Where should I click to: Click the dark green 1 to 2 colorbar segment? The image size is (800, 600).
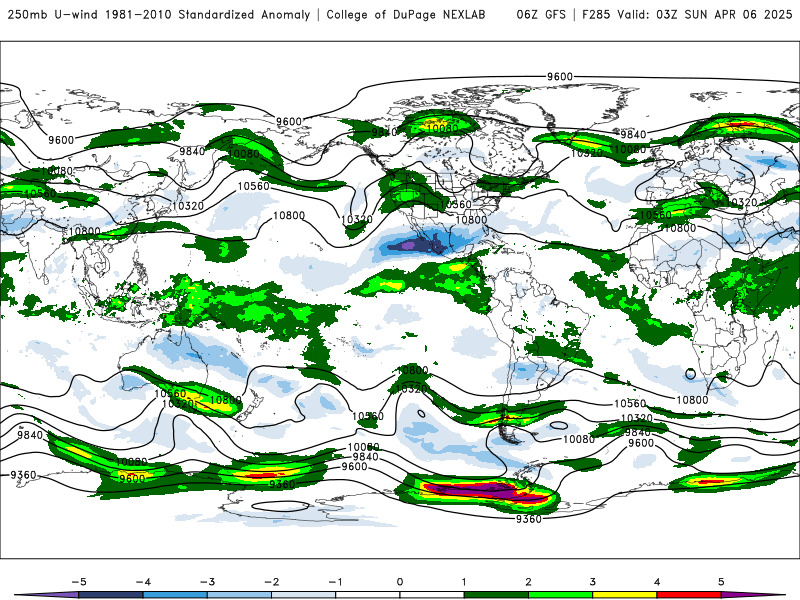pyautogui.click(x=496, y=595)
